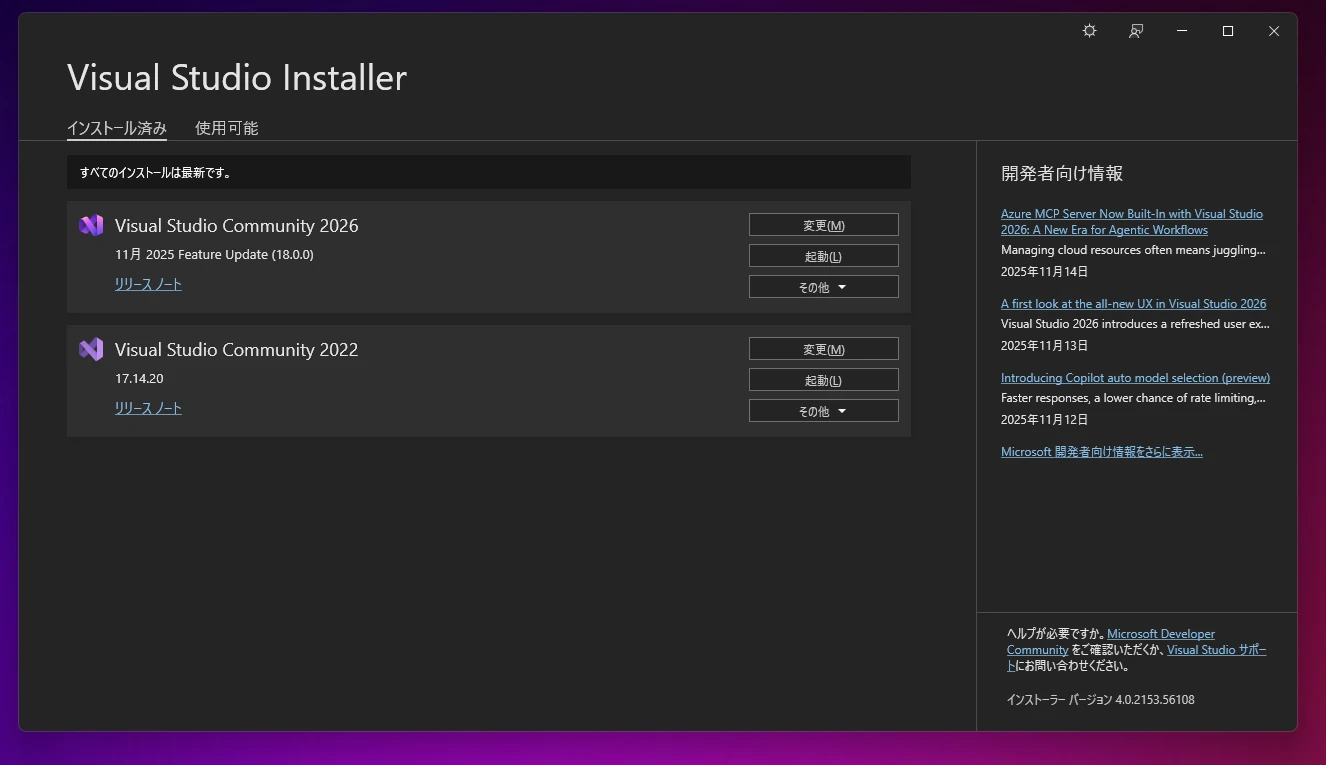
Task: Click 変更 for Visual Studio Community 2022
Action: tap(823, 348)
